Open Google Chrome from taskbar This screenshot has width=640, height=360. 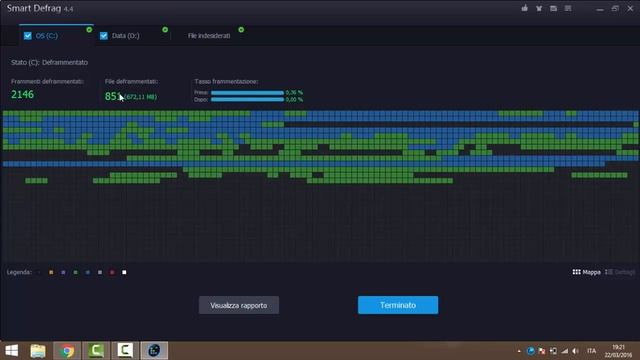[x=67, y=351]
